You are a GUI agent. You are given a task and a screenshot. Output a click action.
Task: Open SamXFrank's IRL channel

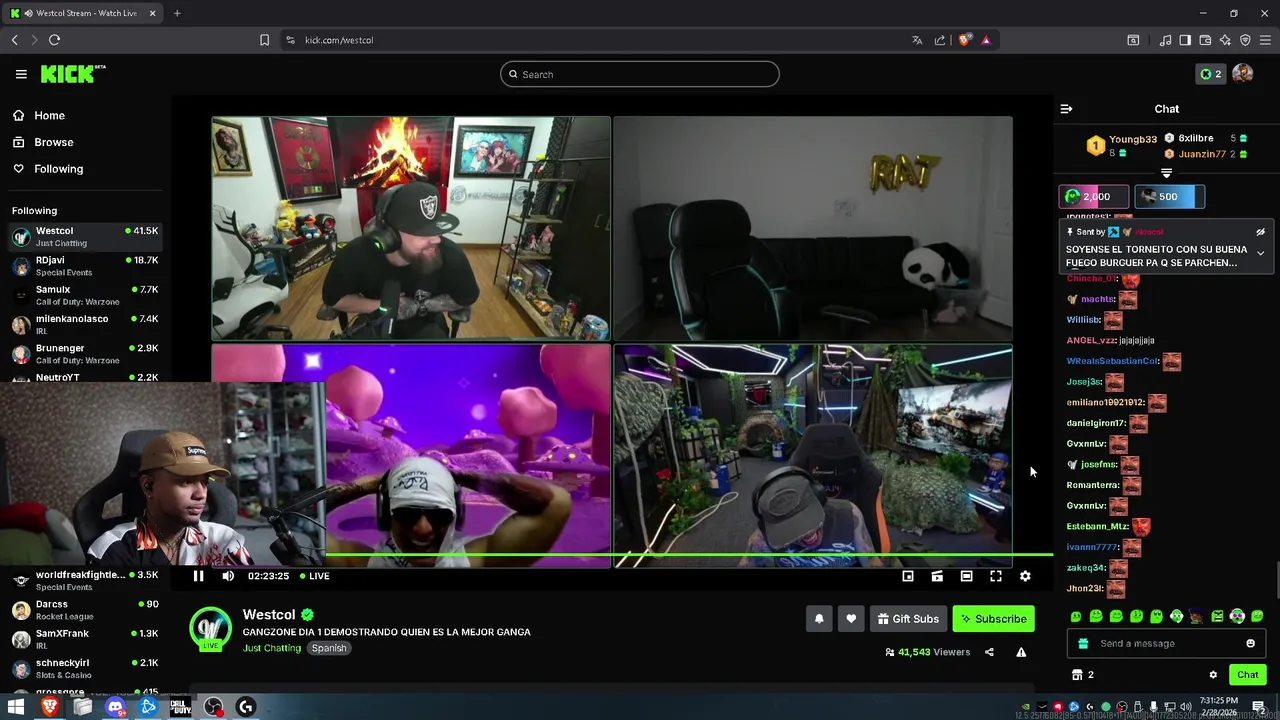(85, 639)
